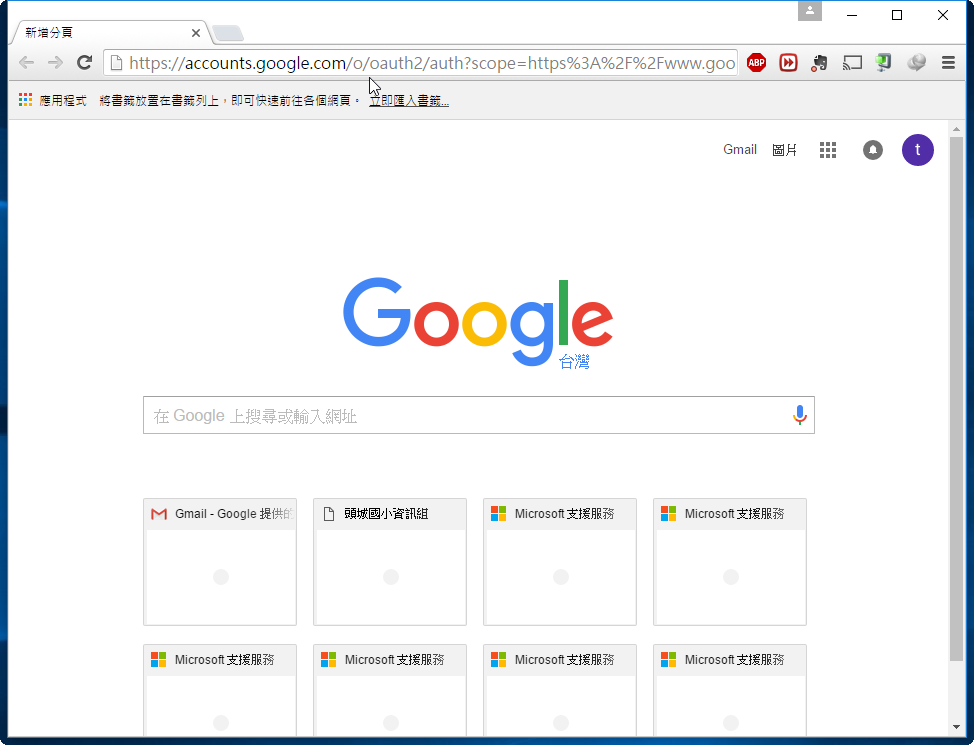This screenshot has width=974, height=745.
Task: Click the vertical page scrollbar thumb
Action: (x=956, y=398)
